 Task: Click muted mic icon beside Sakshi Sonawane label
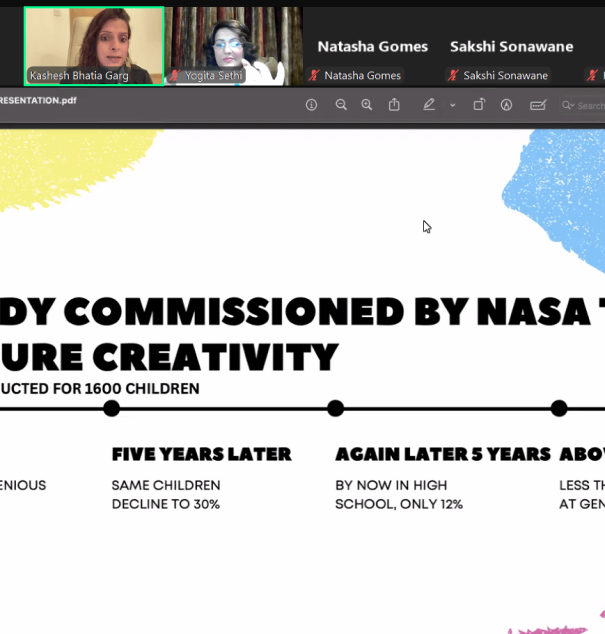(453, 75)
